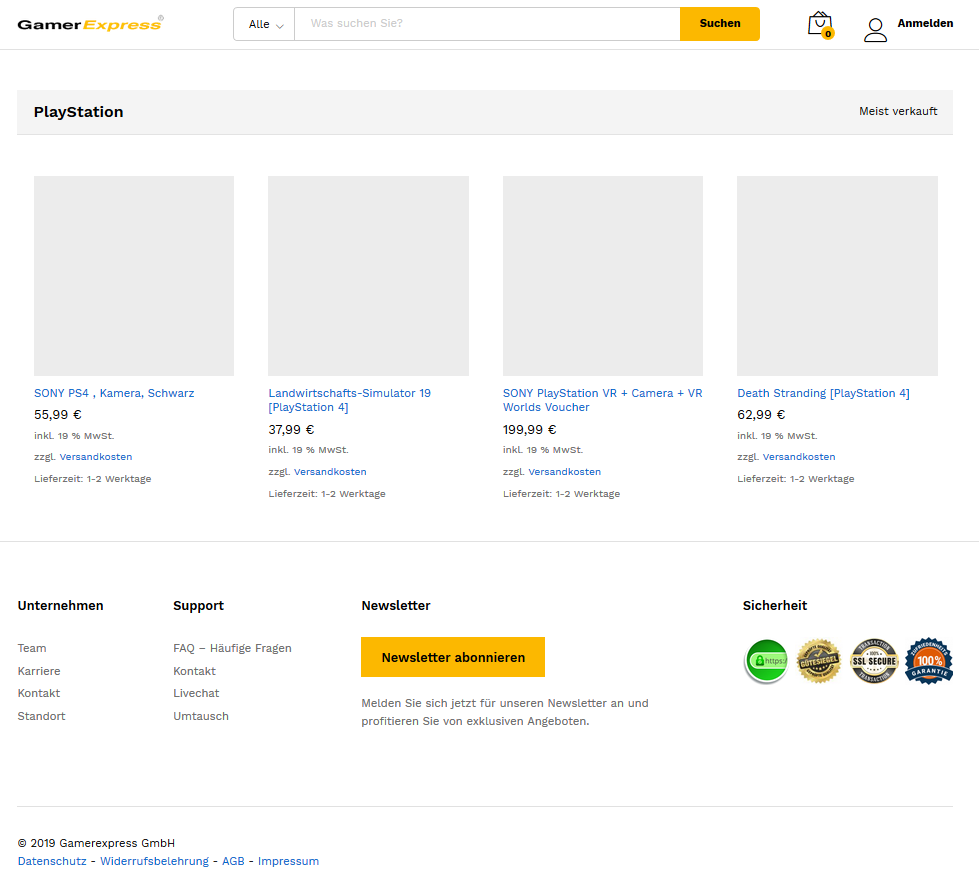Click the 100% Garantie badge

pos(929,661)
